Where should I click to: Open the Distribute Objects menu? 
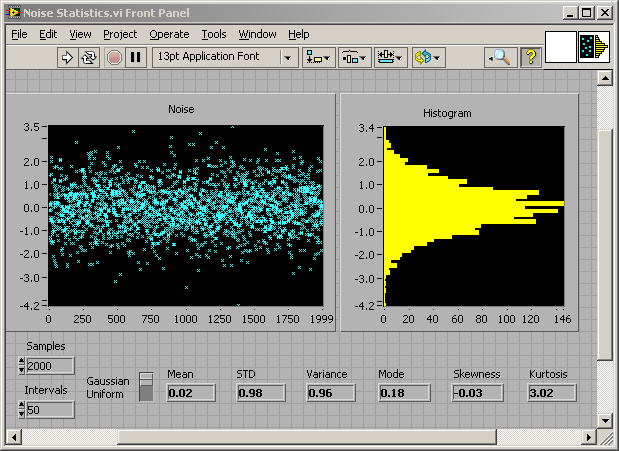355,58
